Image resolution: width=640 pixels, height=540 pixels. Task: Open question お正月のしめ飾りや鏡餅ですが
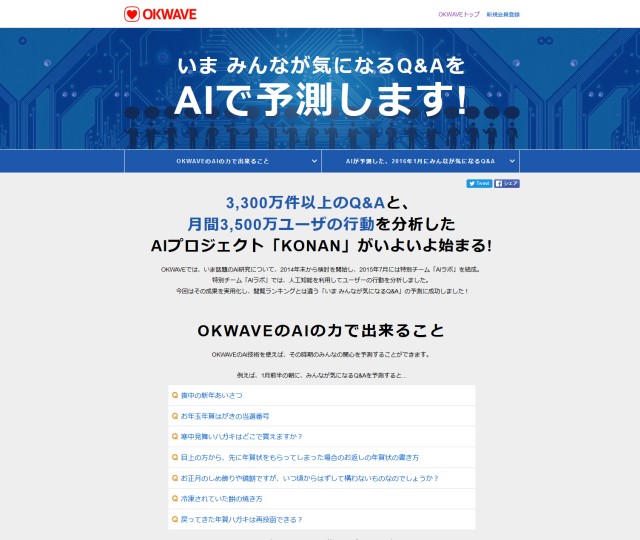click(x=309, y=478)
